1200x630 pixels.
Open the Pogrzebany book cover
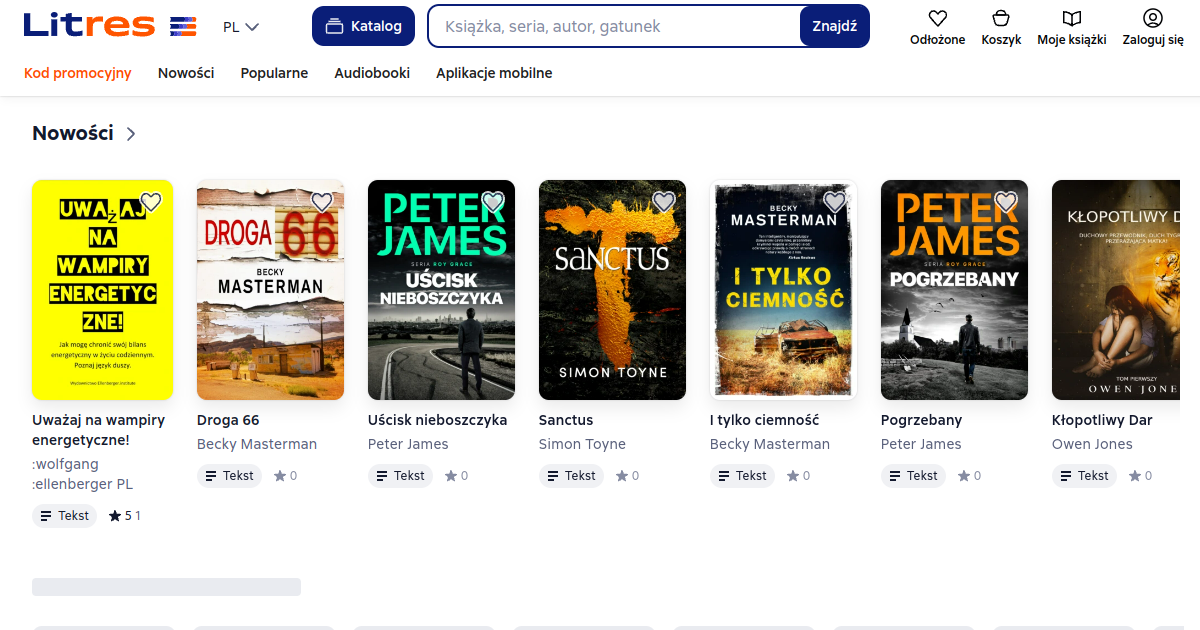click(x=954, y=290)
